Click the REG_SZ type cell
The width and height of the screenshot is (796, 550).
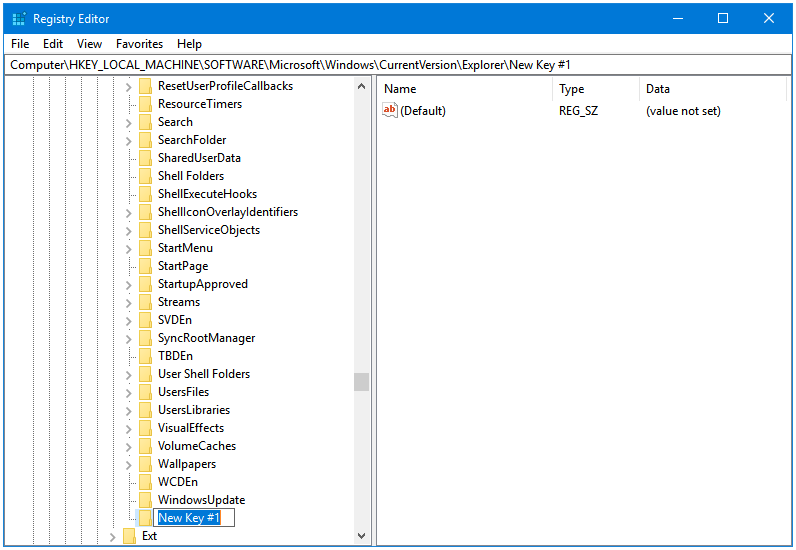[x=578, y=111]
